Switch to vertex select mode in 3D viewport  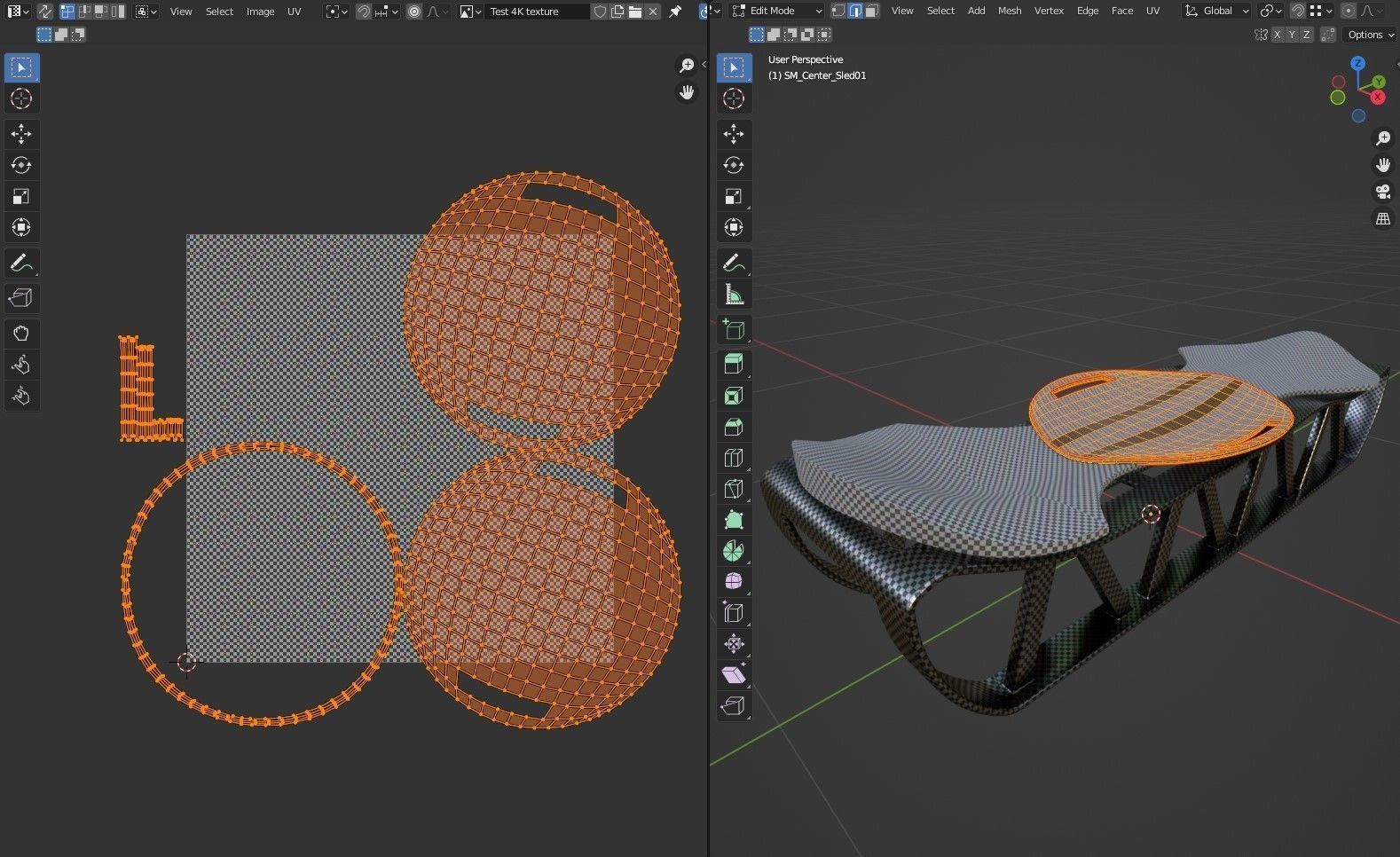[x=838, y=11]
